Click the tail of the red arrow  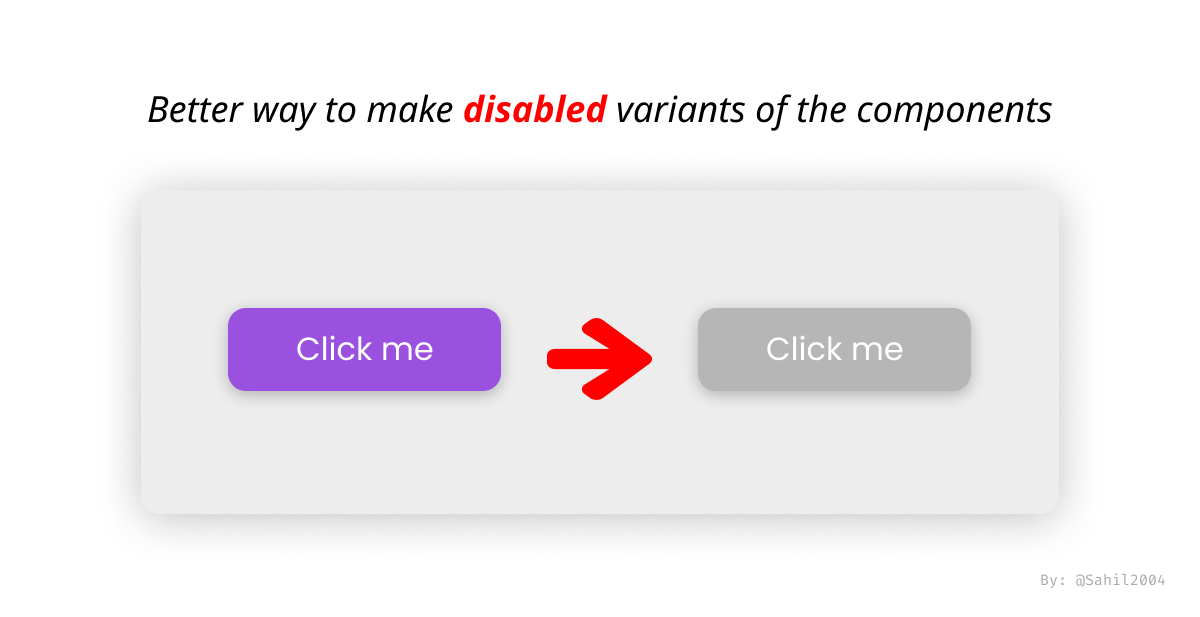click(565, 357)
